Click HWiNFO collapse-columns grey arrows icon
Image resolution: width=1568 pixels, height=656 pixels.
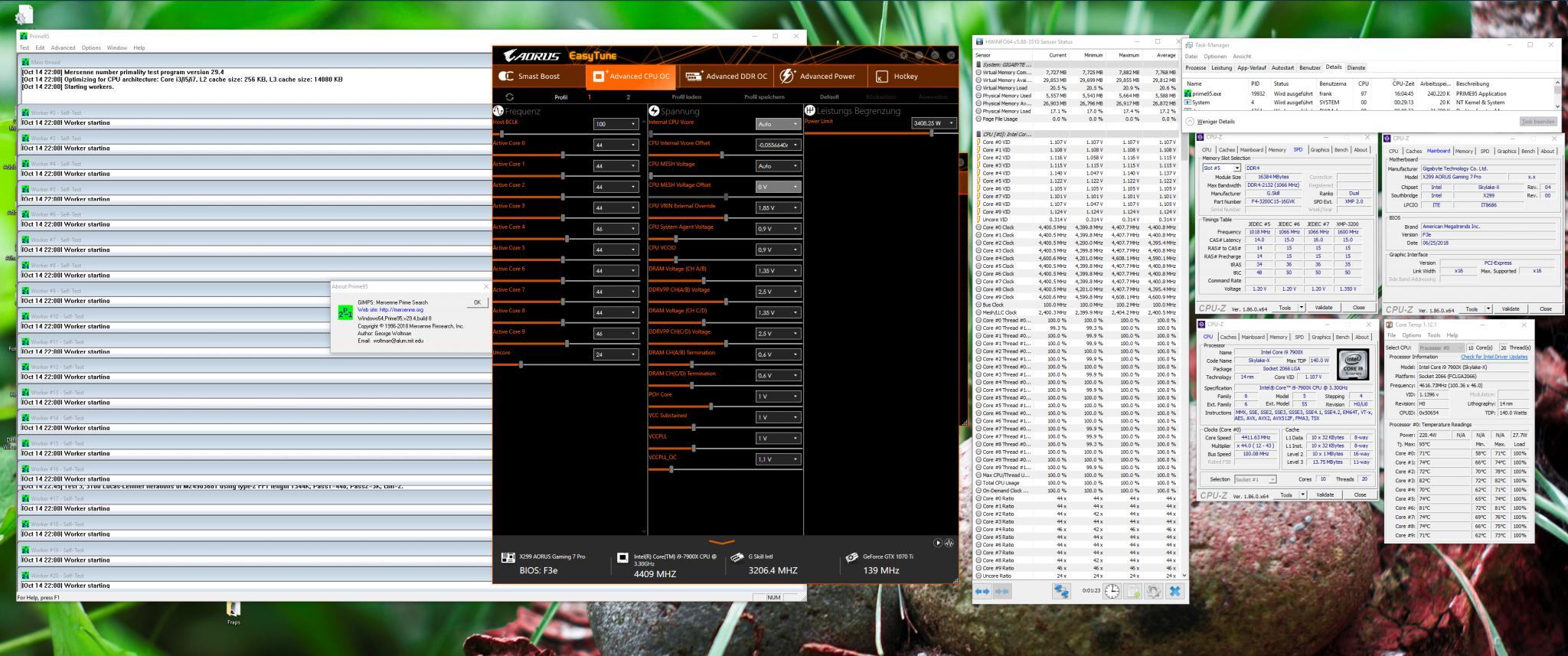1001,591
